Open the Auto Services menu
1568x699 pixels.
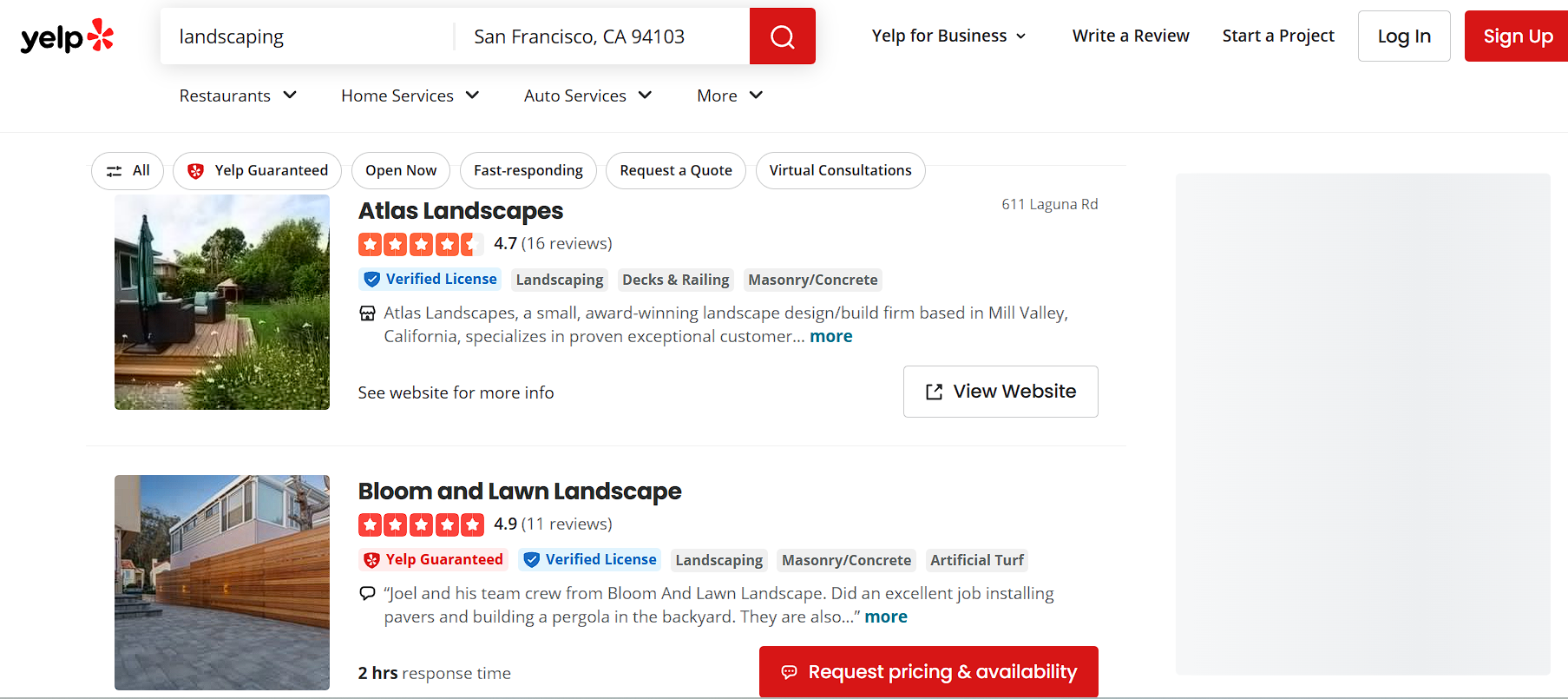[x=588, y=96]
